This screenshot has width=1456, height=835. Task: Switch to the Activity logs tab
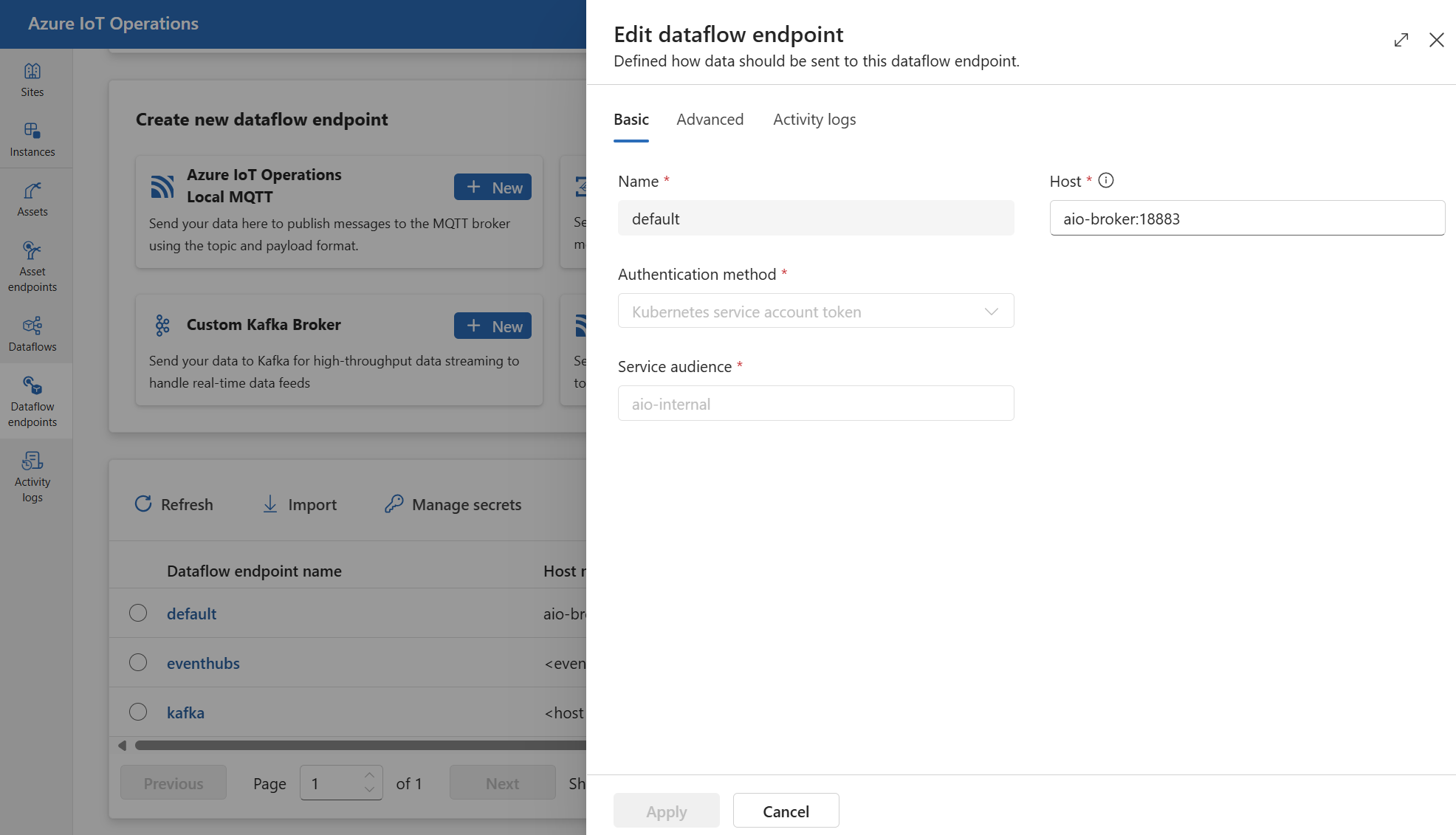click(x=814, y=119)
